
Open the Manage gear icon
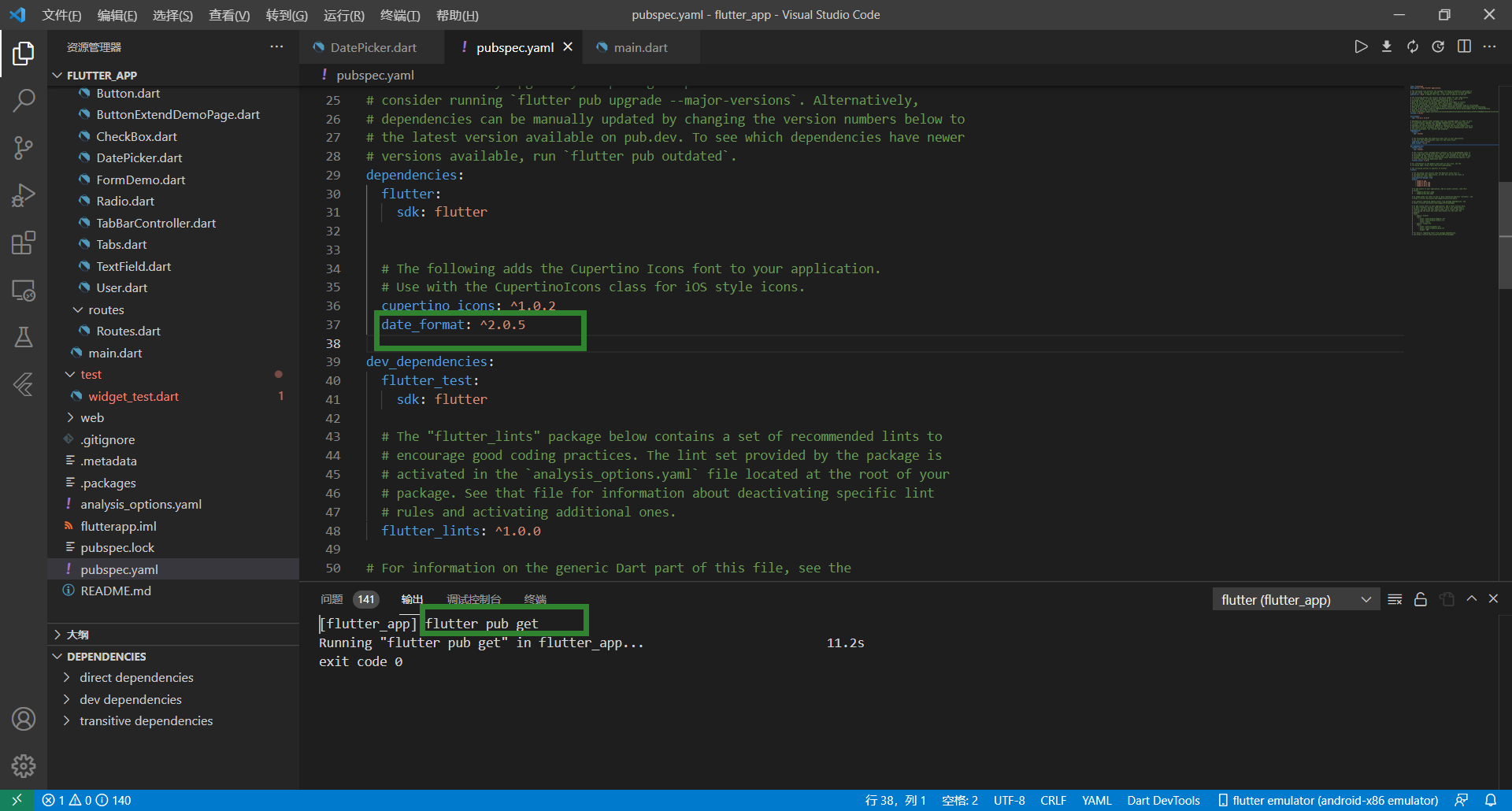point(24,765)
